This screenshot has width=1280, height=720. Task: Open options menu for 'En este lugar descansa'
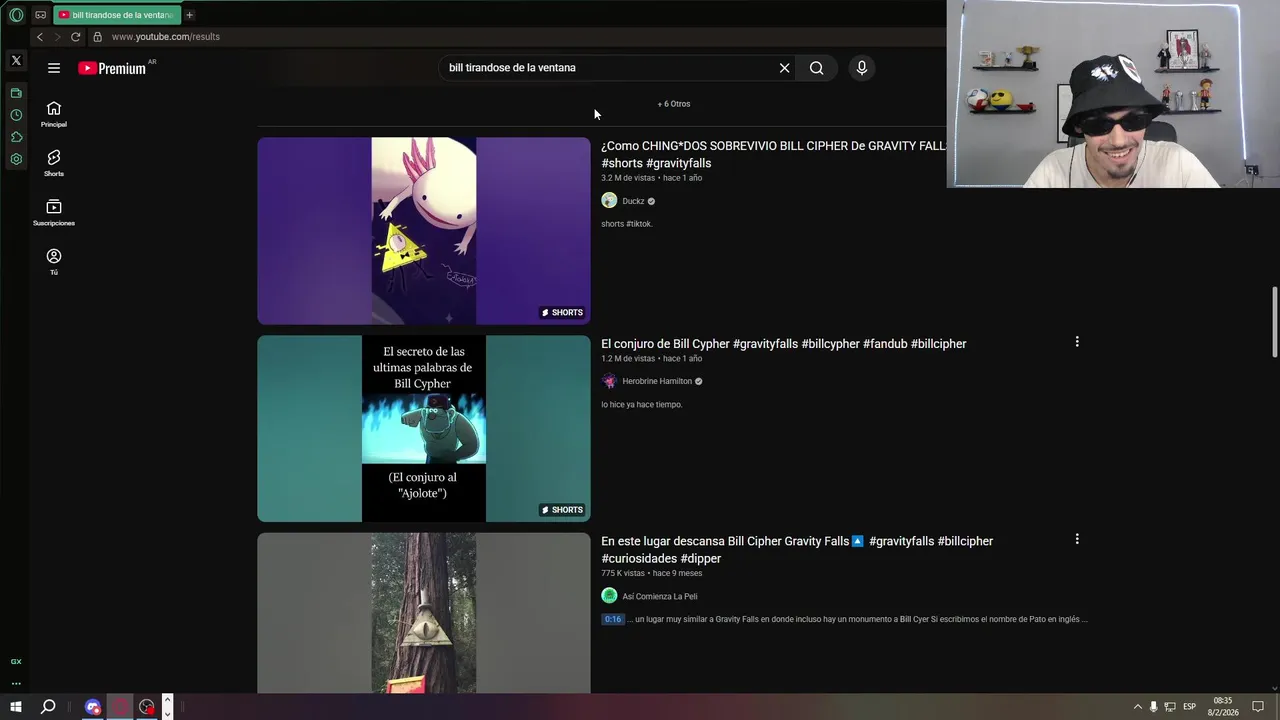[1077, 539]
